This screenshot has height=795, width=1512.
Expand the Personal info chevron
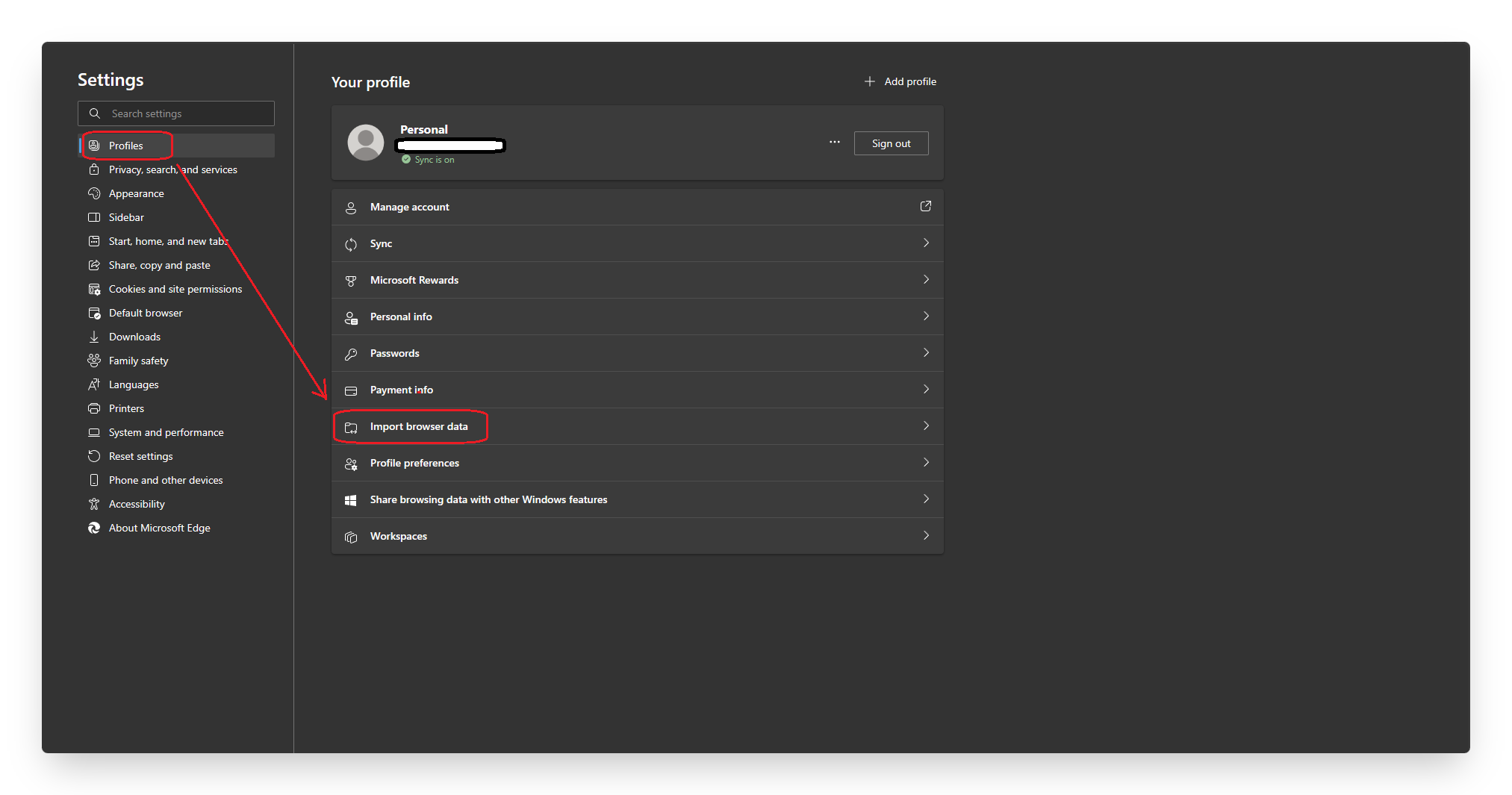click(x=926, y=317)
